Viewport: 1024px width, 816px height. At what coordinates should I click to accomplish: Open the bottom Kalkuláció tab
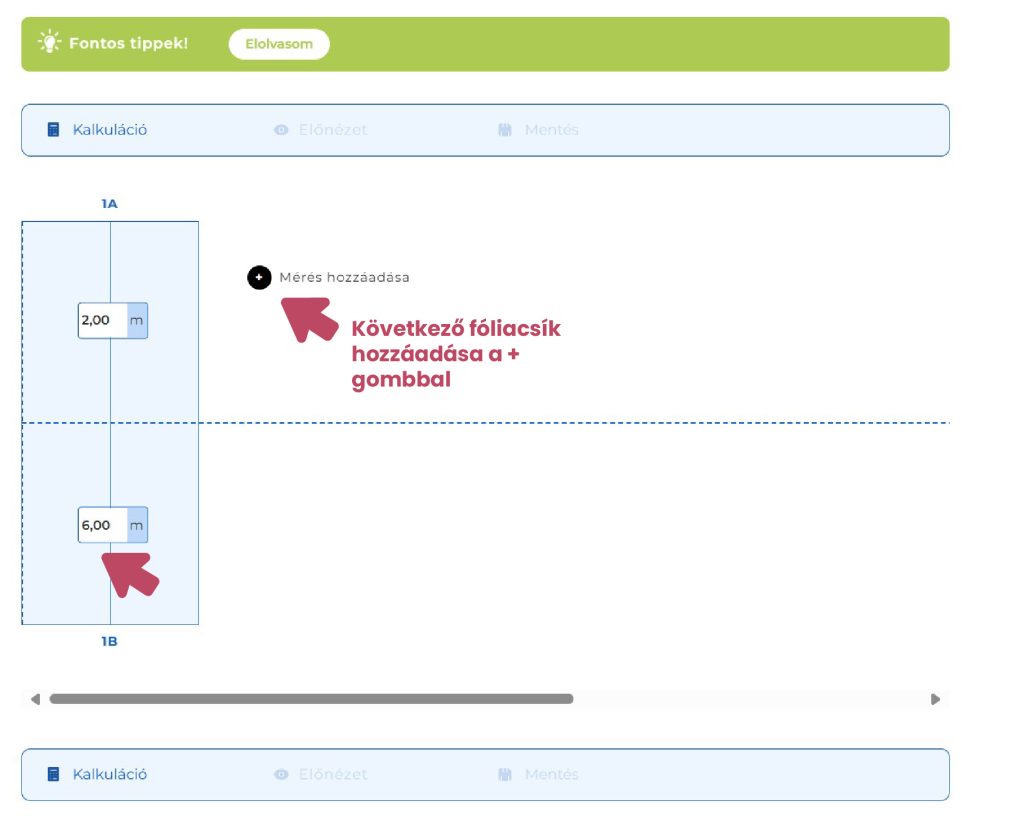pos(109,774)
